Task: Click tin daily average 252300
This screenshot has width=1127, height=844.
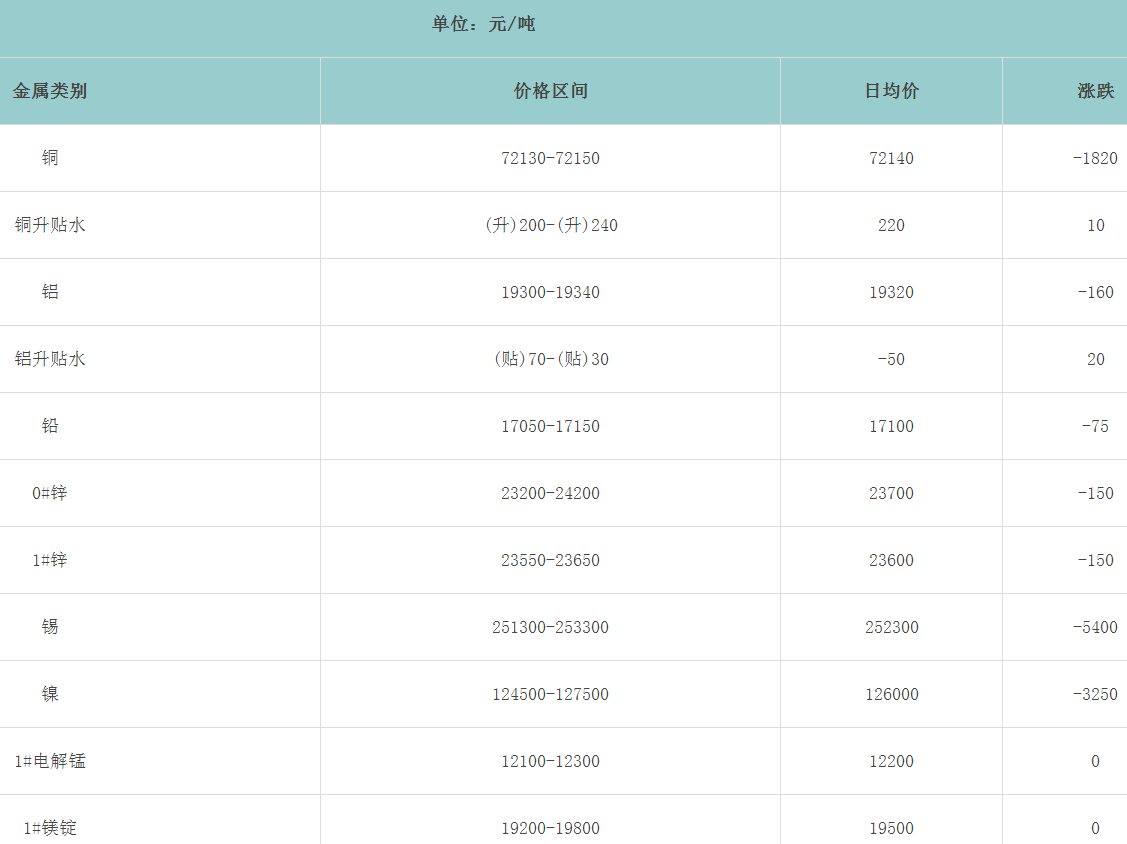Action: [x=891, y=627]
